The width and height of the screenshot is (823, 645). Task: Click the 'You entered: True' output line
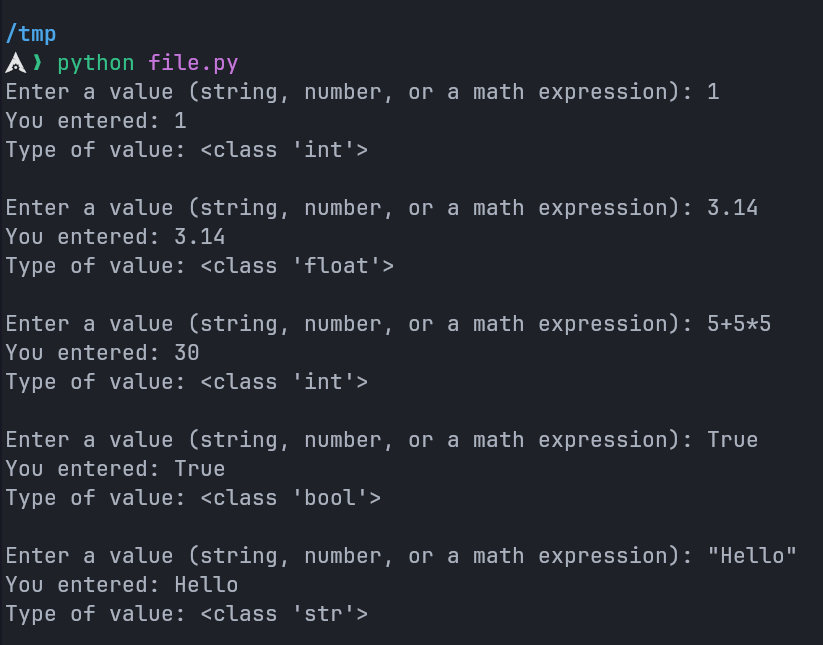[115, 469]
